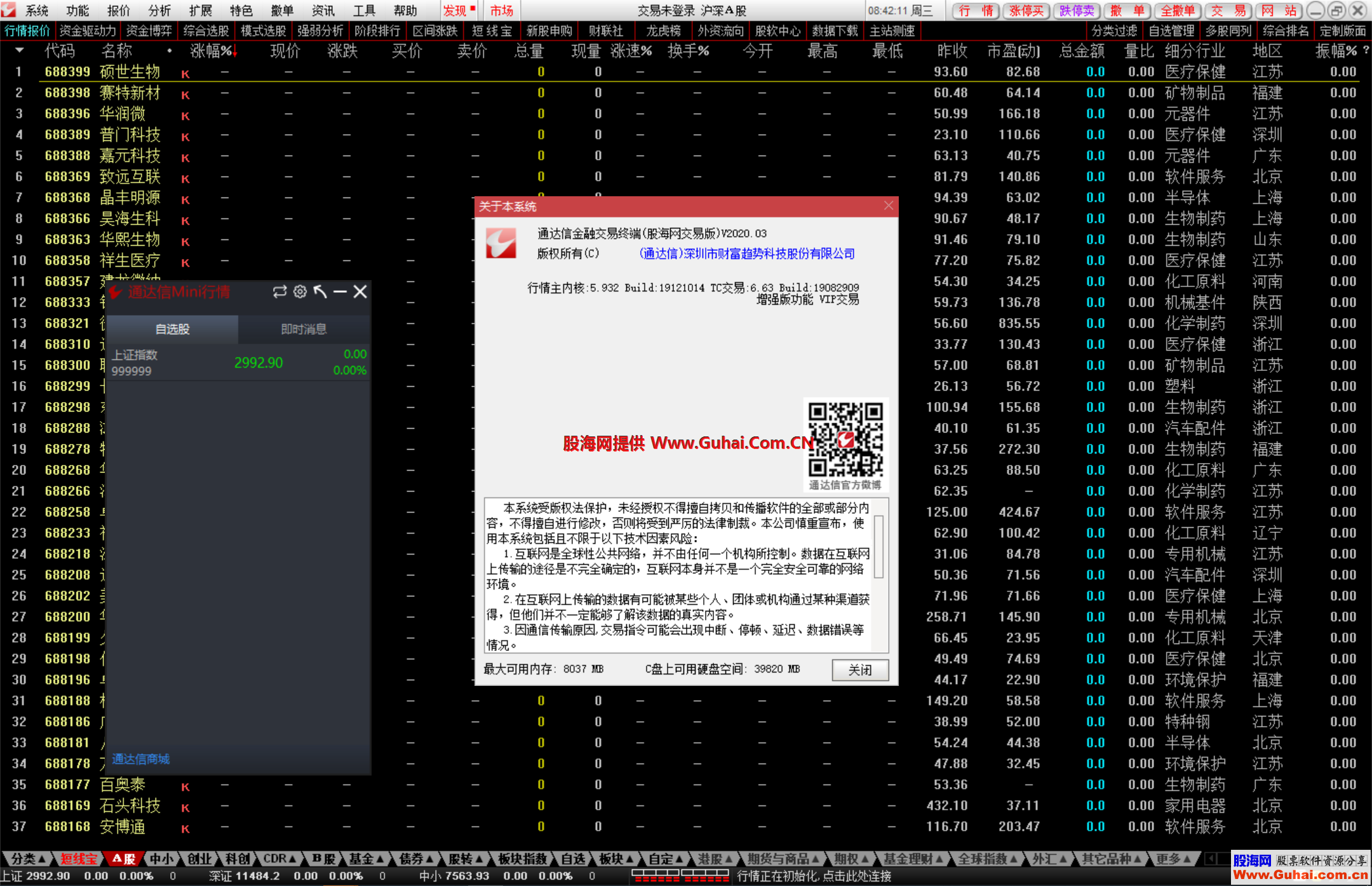Click status text 行情正在初始化,点击此处连接
The image size is (1372, 886).
(x=814, y=876)
